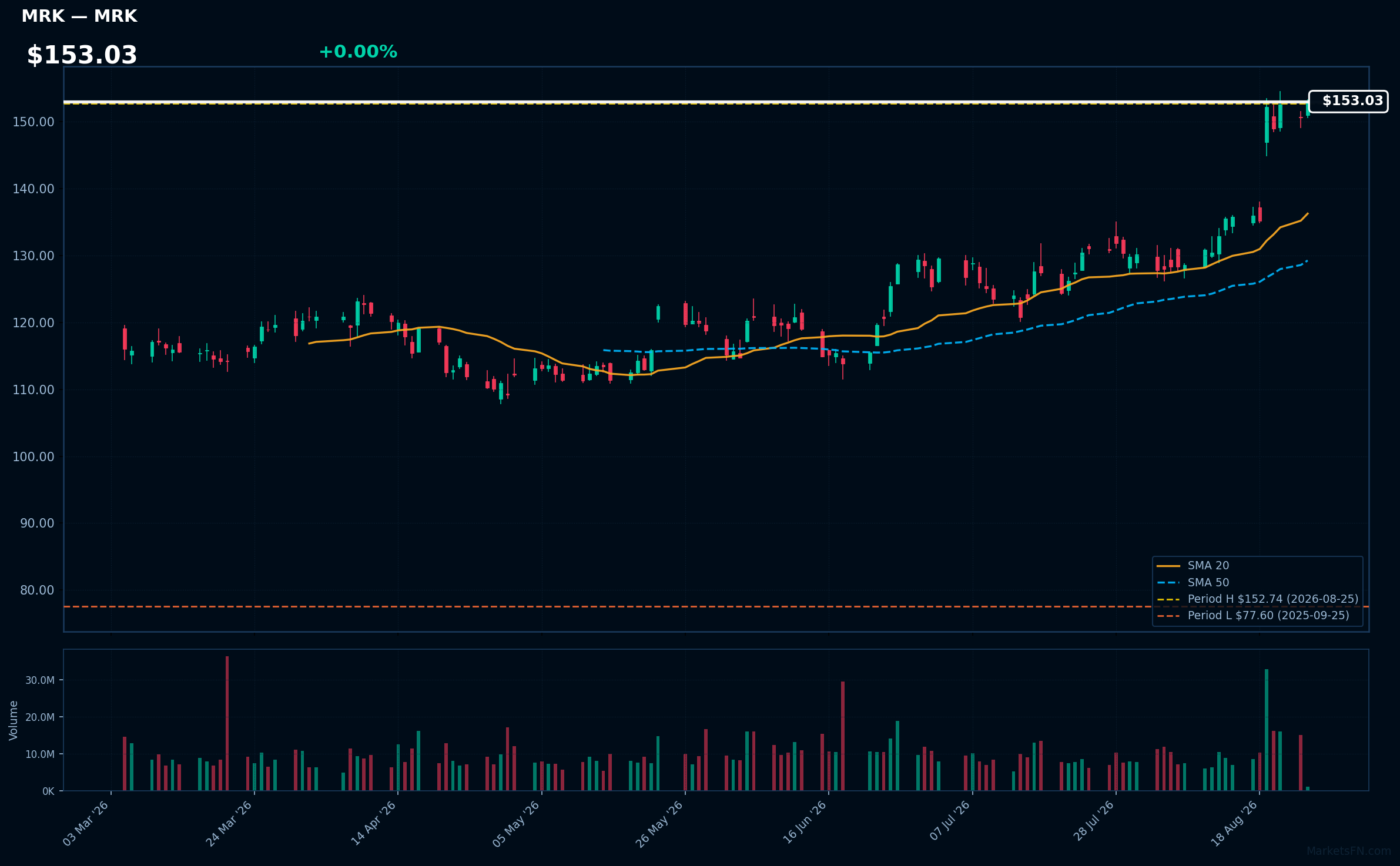Click the 30.0M volume axis label

(x=39, y=680)
